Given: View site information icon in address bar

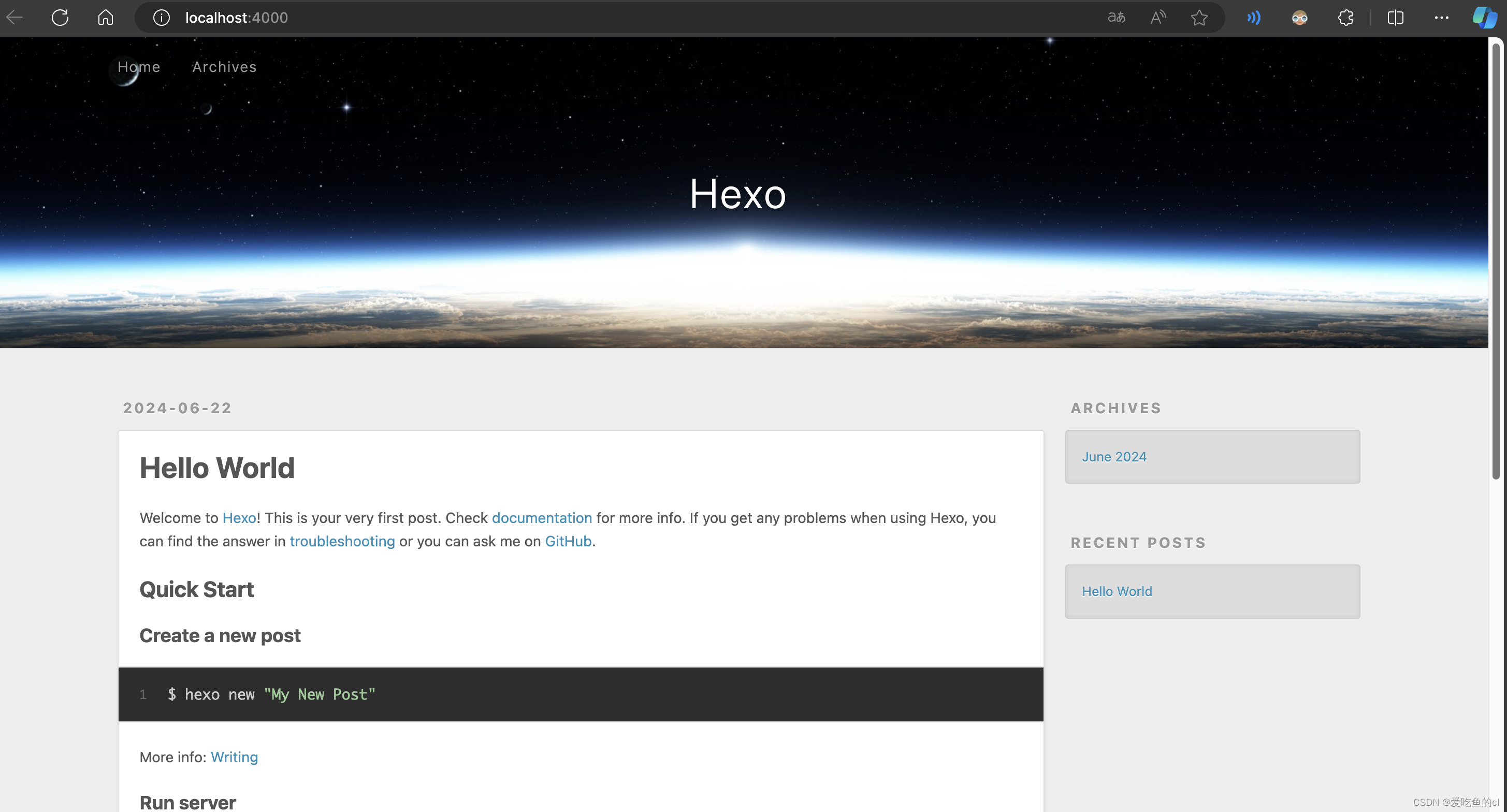Looking at the screenshot, I should pos(162,18).
